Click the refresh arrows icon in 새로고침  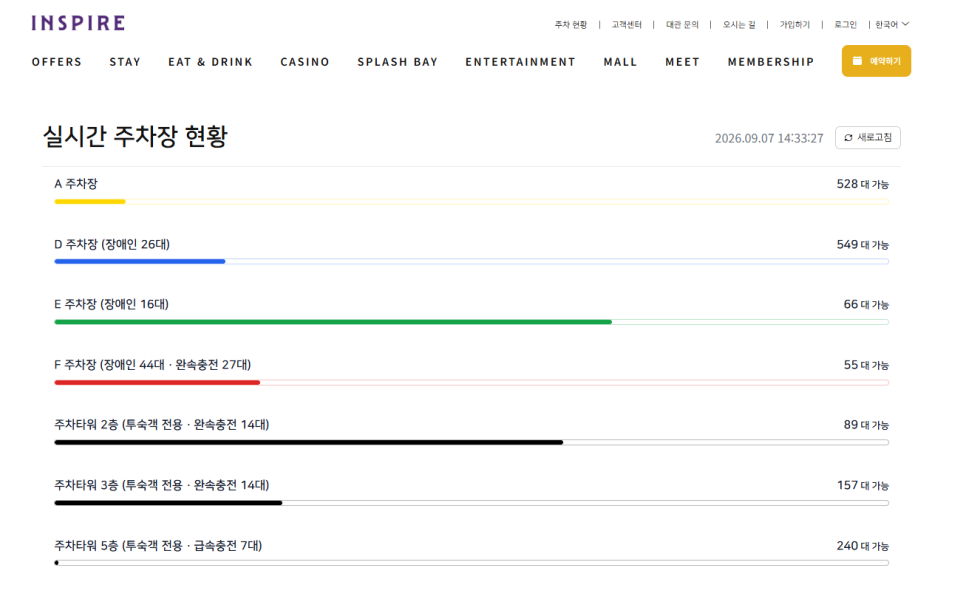848,137
